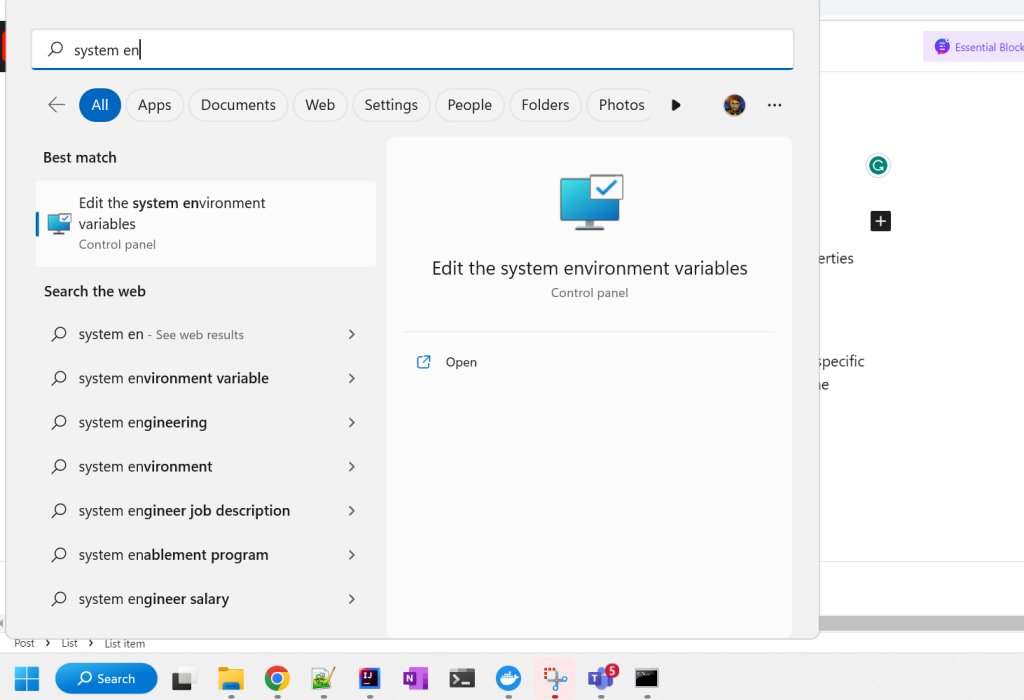This screenshot has width=1024, height=700.
Task: Open the ellipsis options menu in search
Action: 774,105
